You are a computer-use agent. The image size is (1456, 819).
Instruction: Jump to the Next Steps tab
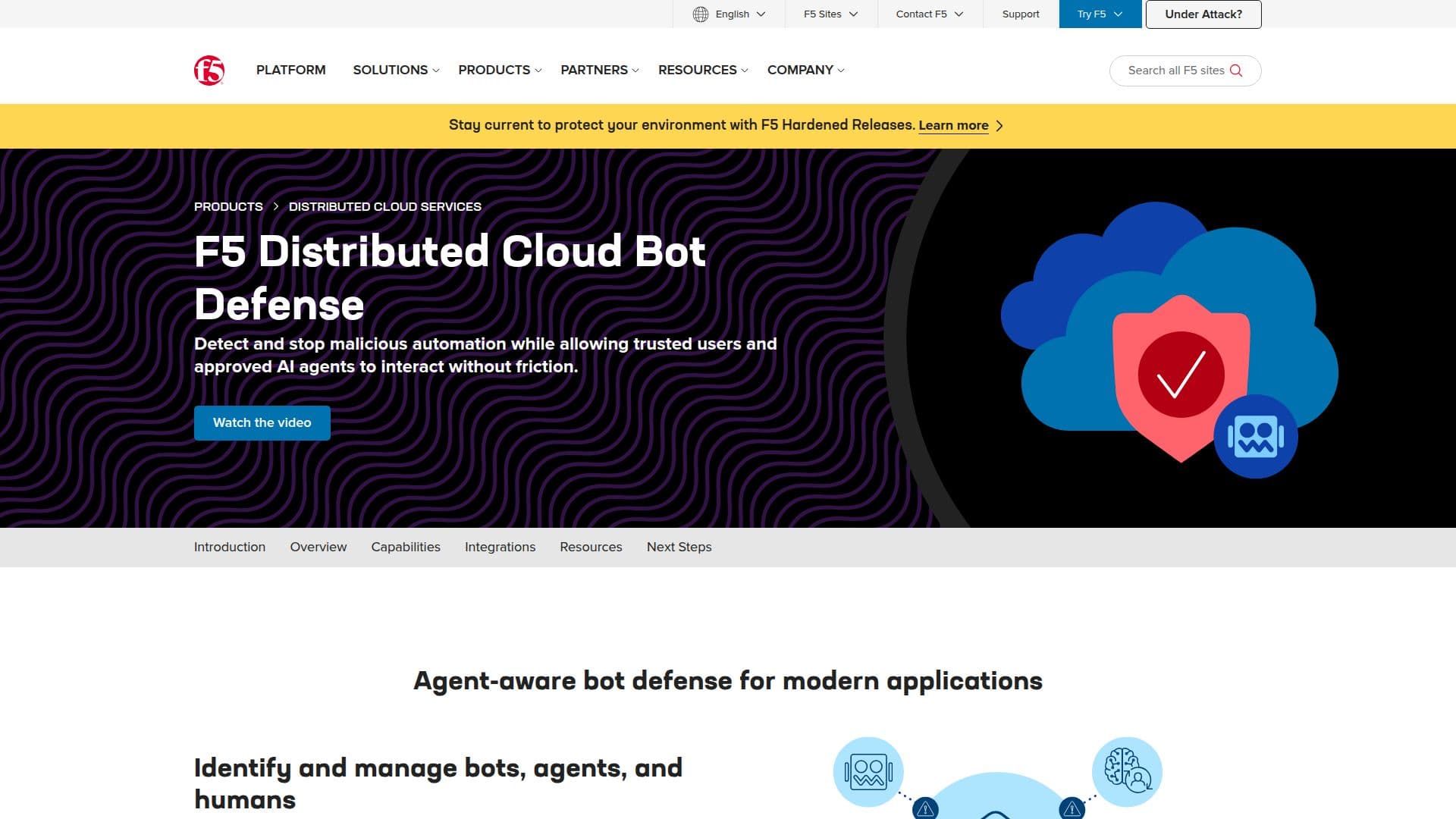click(679, 547)
